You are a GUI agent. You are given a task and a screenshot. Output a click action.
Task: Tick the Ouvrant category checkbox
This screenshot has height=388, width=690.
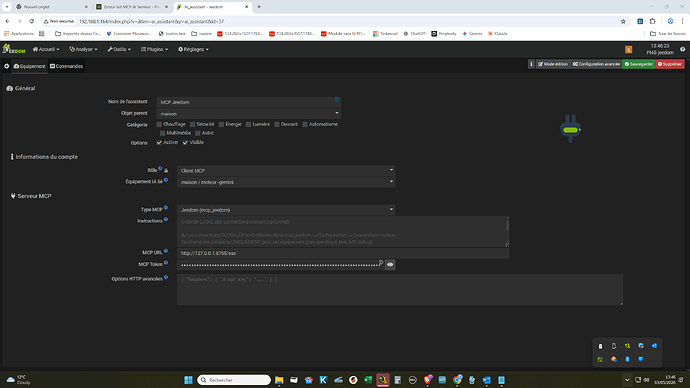click(277, 124)
